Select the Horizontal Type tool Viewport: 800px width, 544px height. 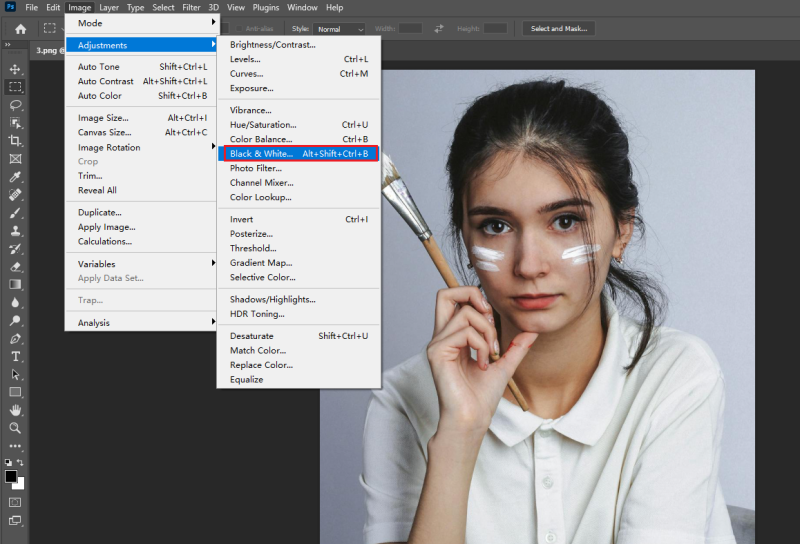15,357
